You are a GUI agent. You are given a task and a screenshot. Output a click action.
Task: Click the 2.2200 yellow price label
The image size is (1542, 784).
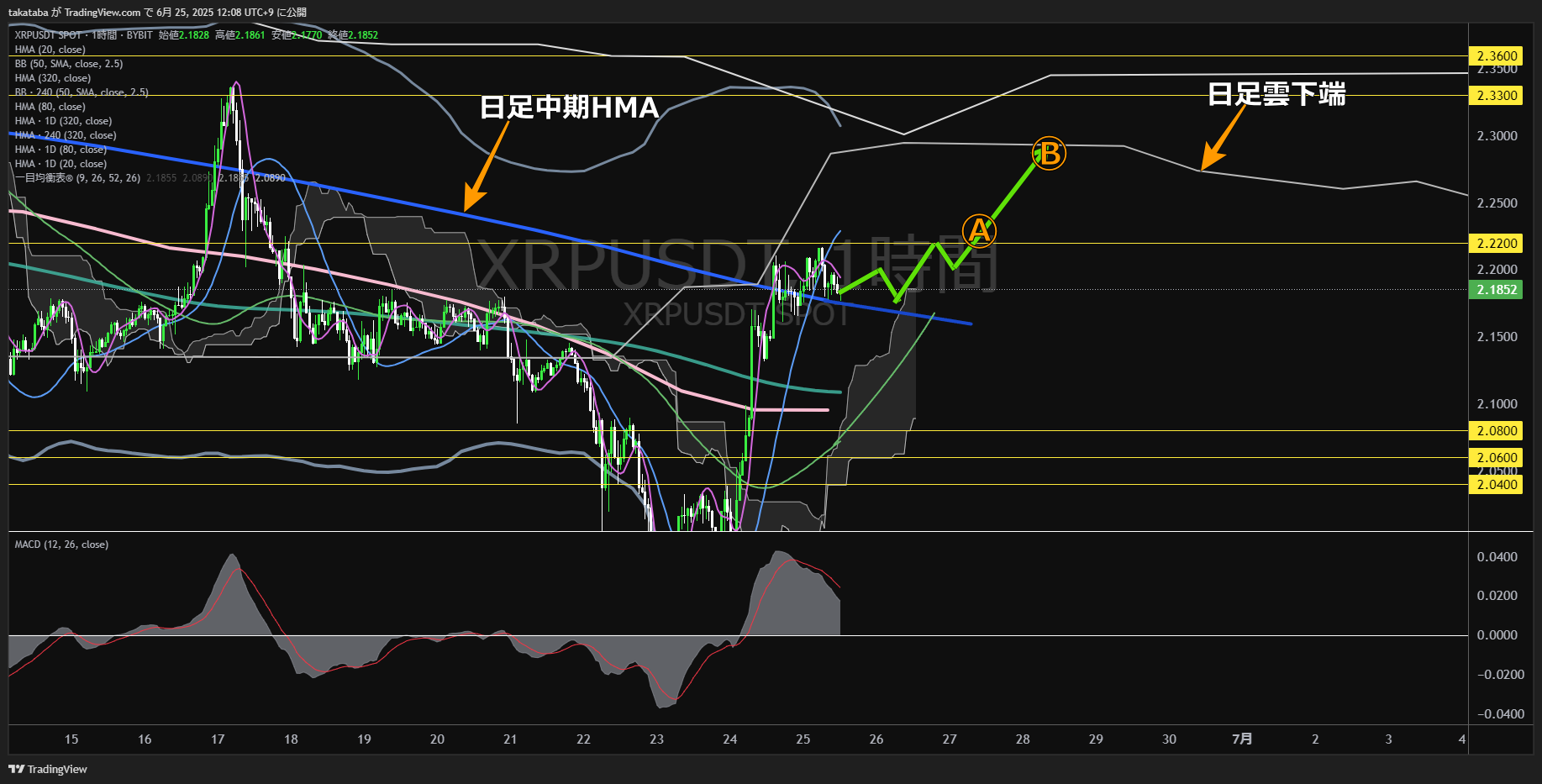point(1496,244)
